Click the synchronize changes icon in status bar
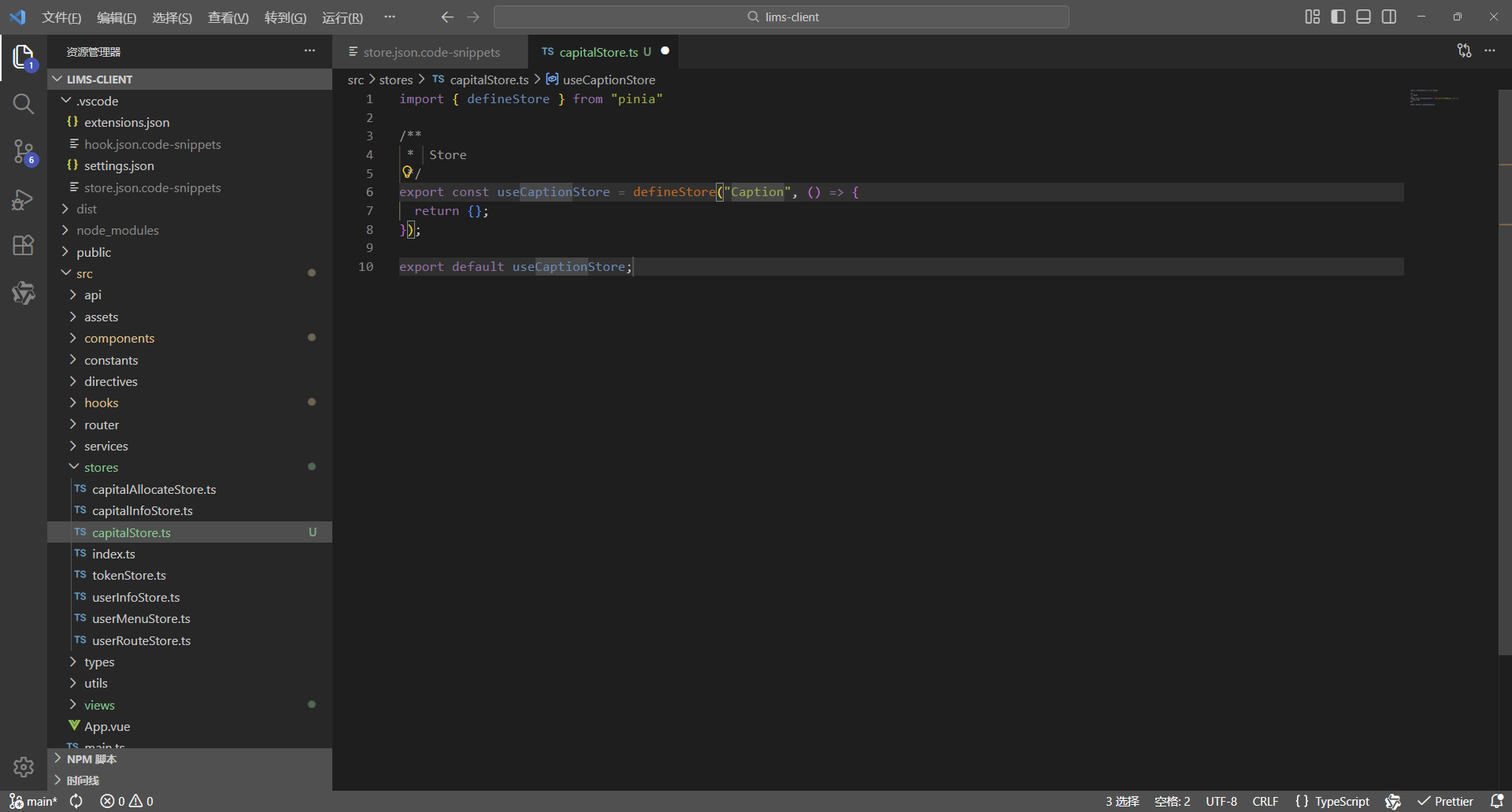The image size is (1512, 812). point(76,801)
